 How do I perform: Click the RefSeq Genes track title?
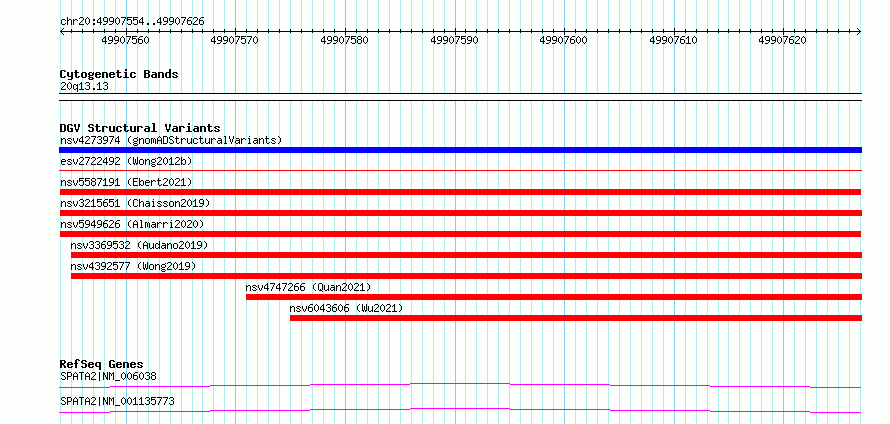(102, 364)
